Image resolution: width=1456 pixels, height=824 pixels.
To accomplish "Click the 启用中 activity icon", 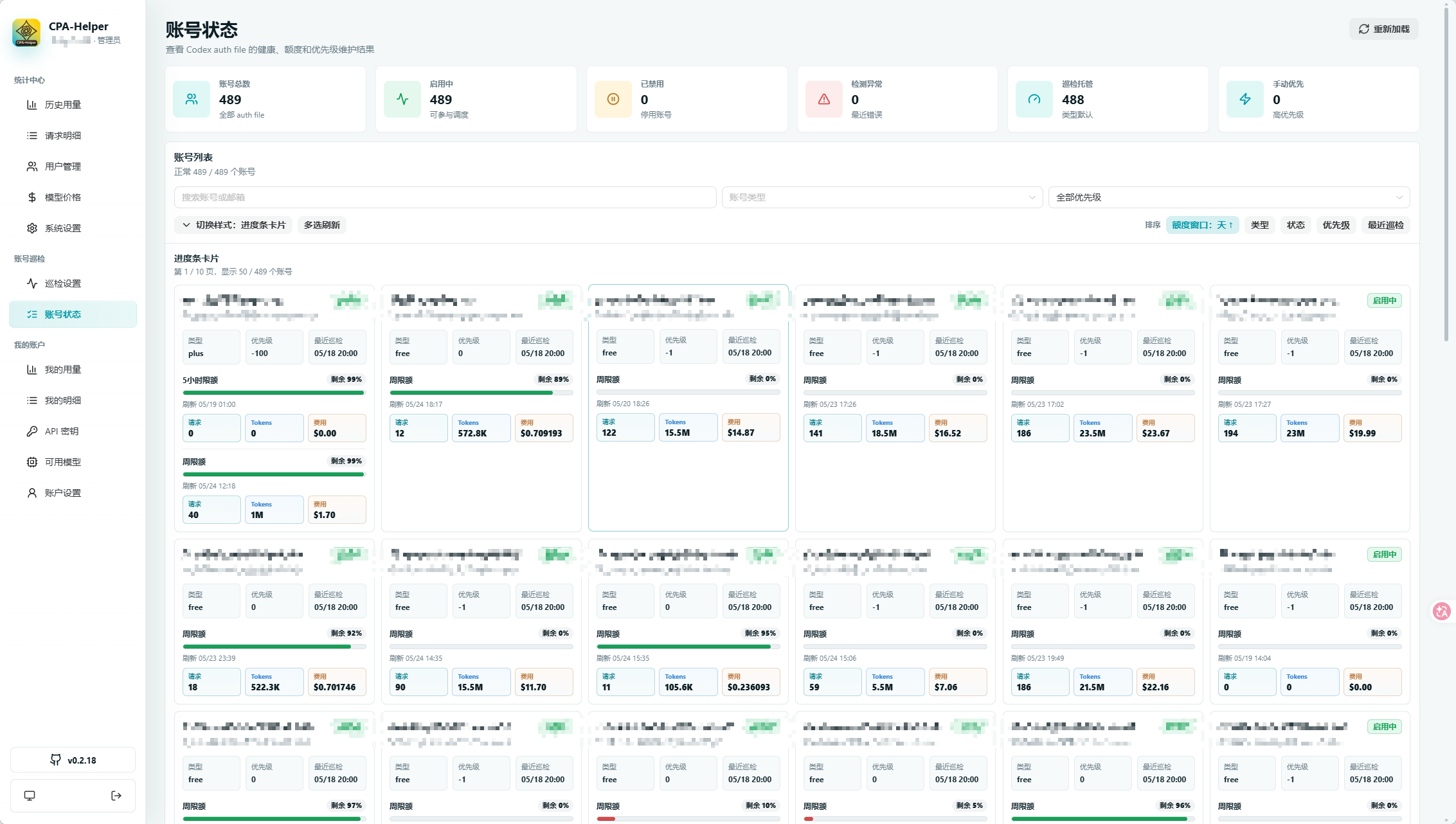I will [402, 99].
